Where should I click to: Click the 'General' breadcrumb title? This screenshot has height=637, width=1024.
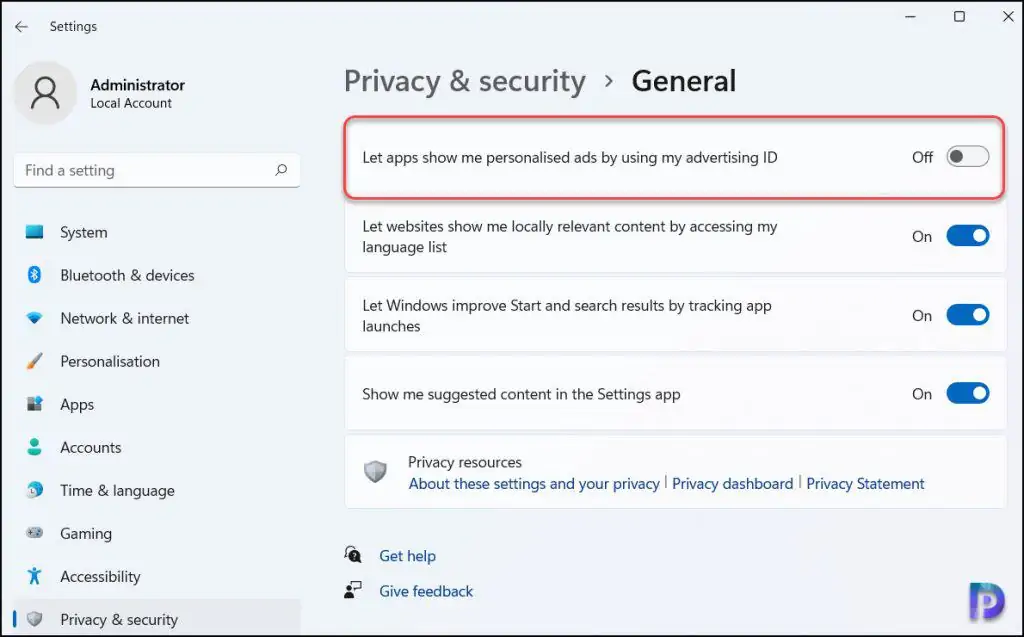click(683, 82)
